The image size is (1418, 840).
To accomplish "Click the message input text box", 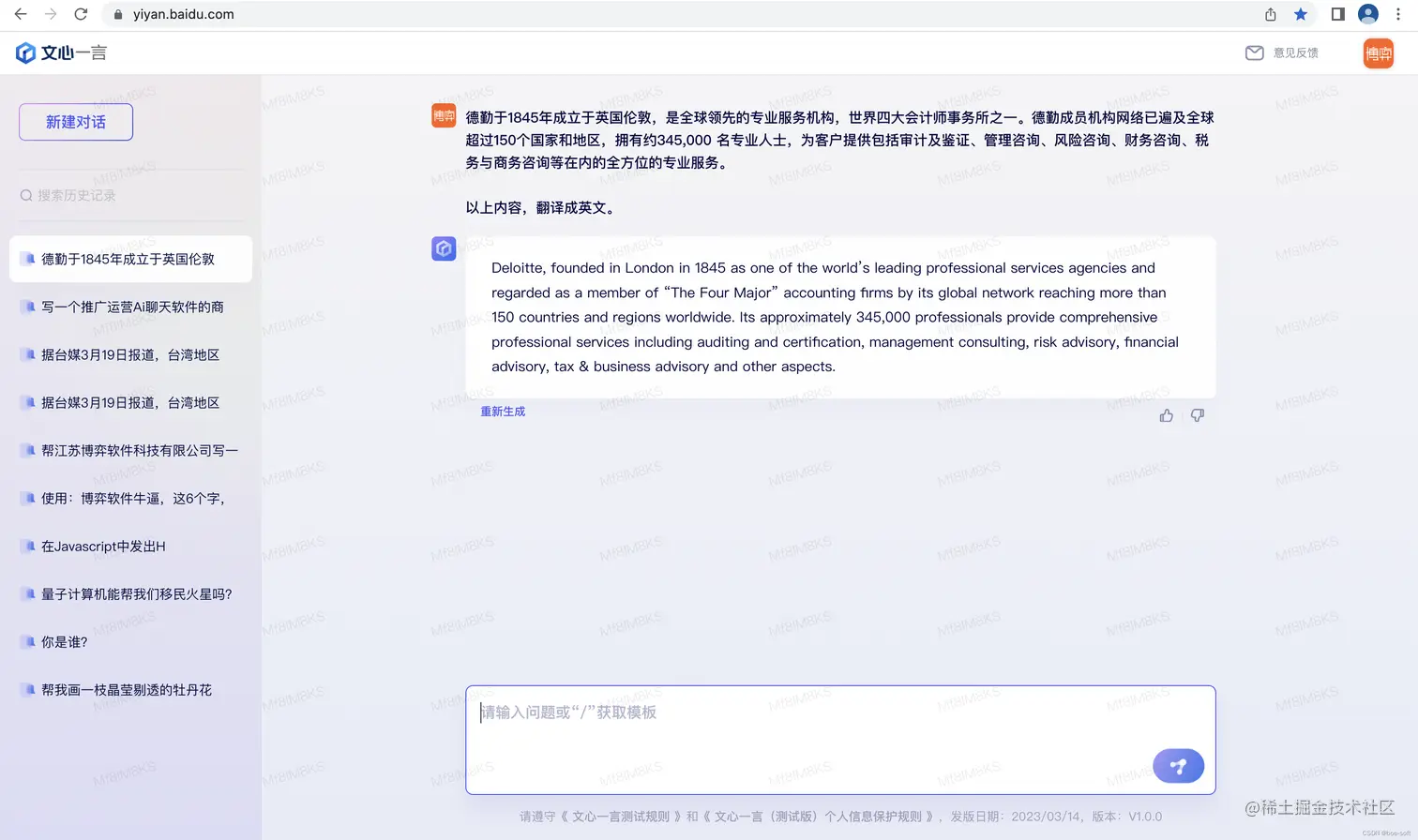I will tap(840, 740).
